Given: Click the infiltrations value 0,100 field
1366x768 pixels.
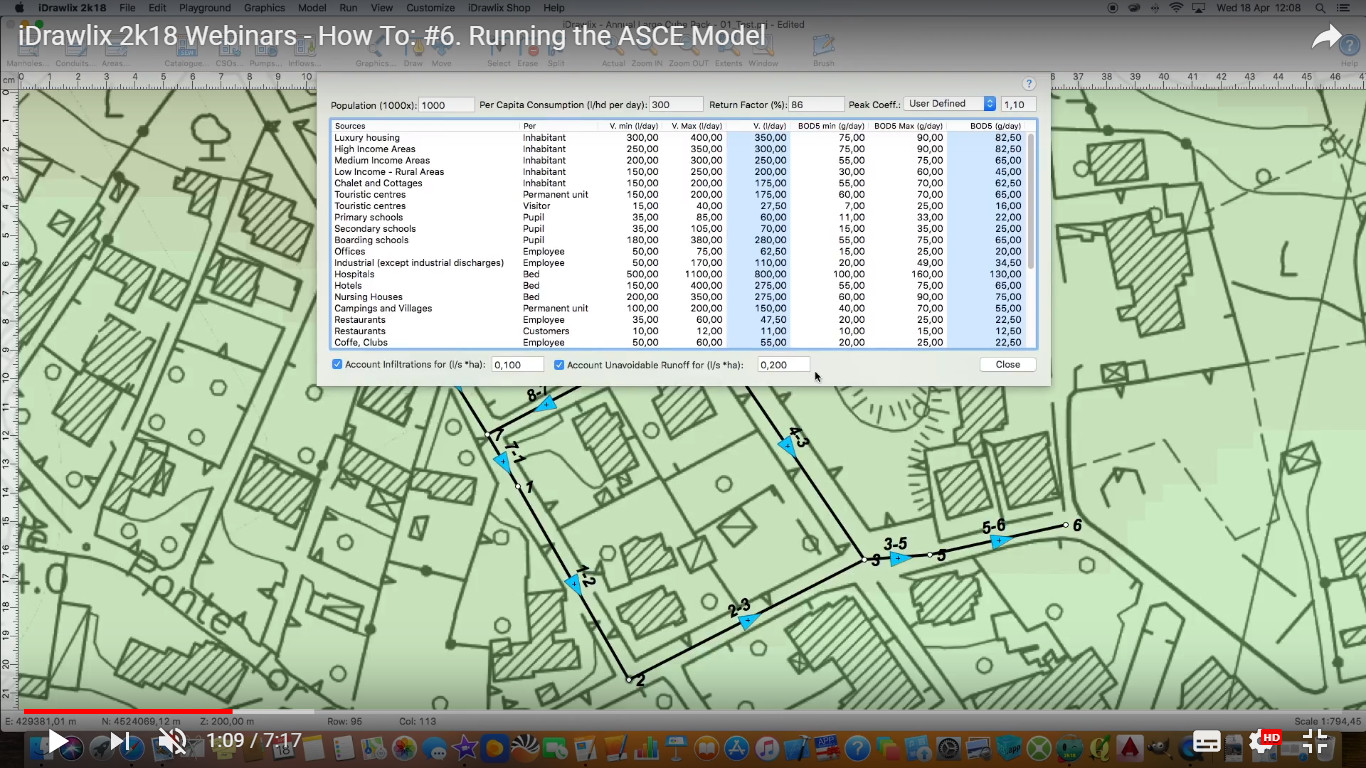Looking at the screenshot, I should coord(518,365).
